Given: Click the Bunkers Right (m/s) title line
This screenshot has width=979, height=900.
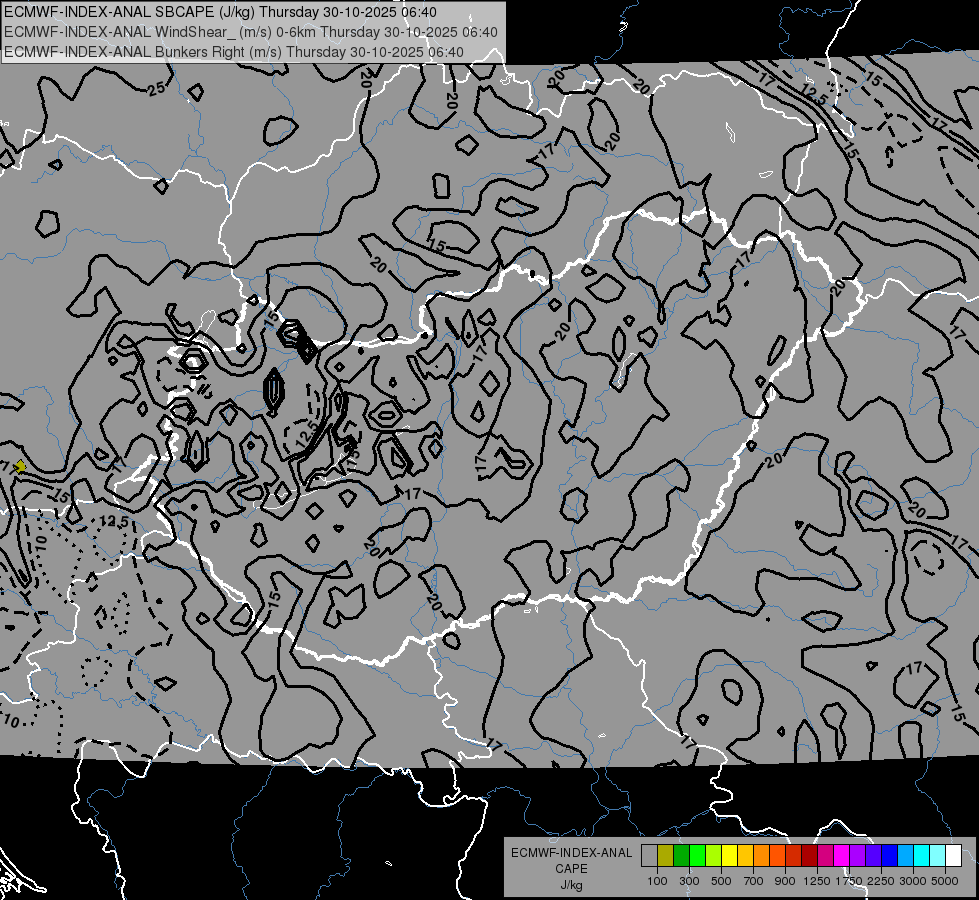Looking at the screenshot, I should pyautogui.click(x=234, y=52).
